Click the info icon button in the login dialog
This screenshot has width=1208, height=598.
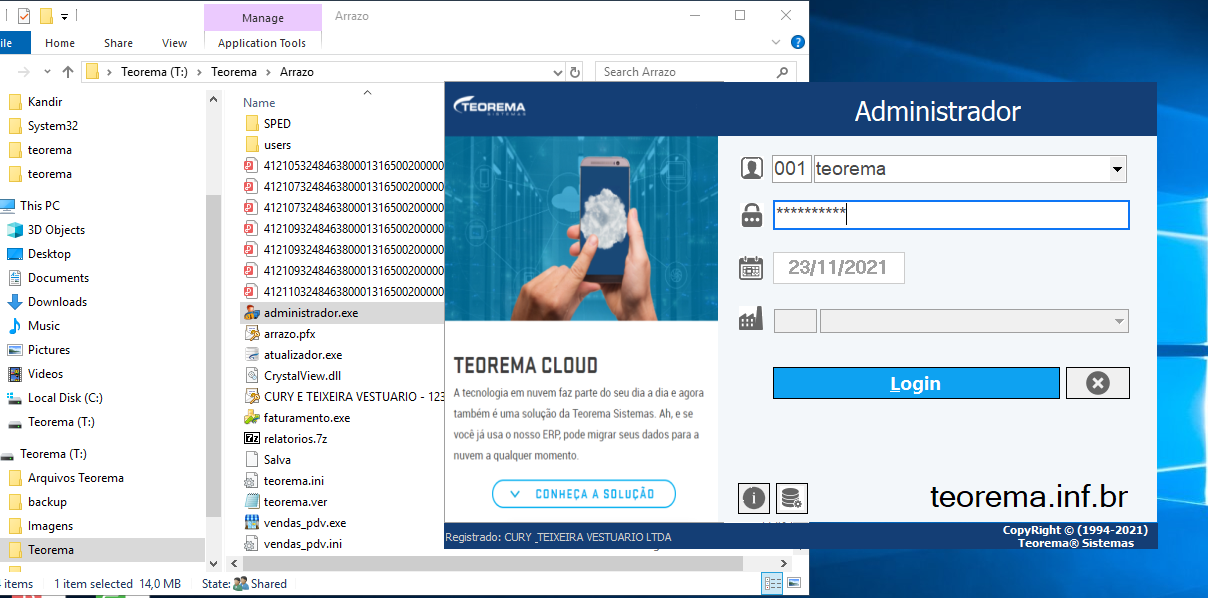tap(753, 497)
